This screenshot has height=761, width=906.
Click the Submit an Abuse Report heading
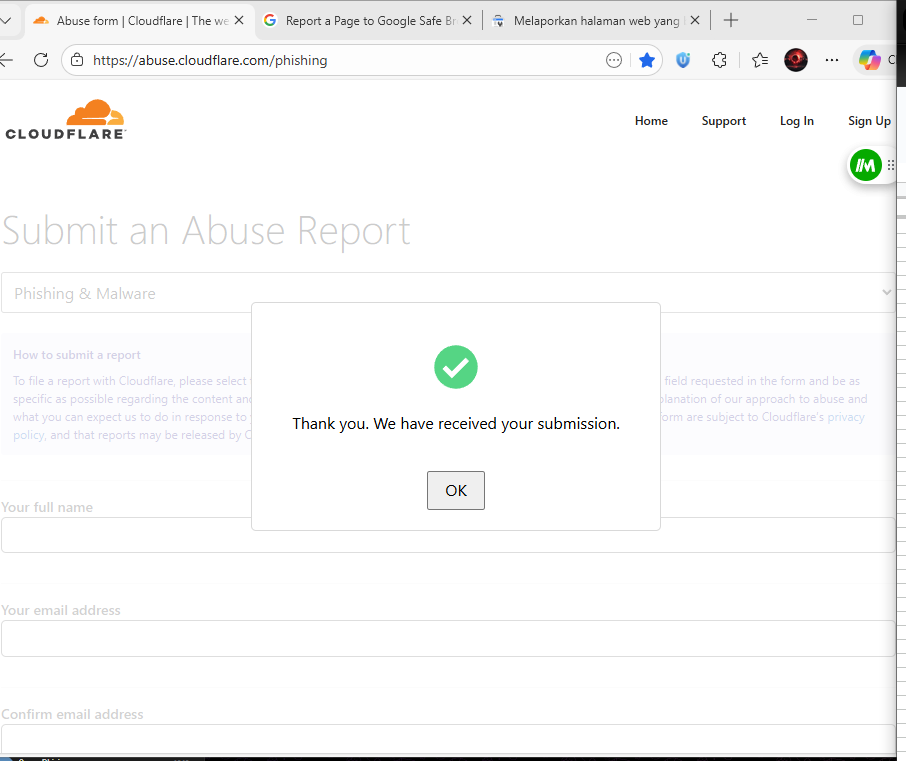tap(206, 231)
